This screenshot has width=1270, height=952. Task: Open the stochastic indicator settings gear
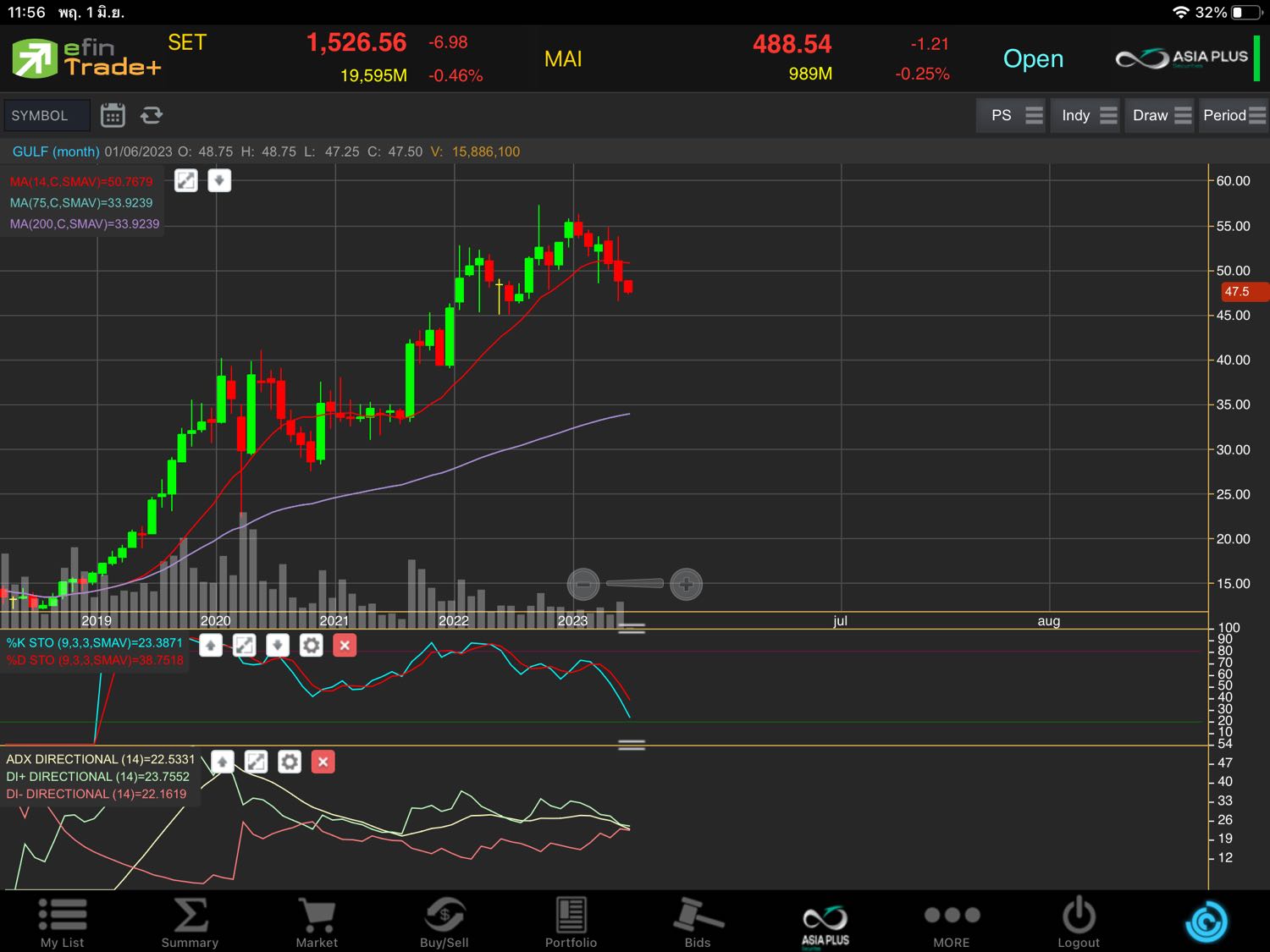point(312,646)
